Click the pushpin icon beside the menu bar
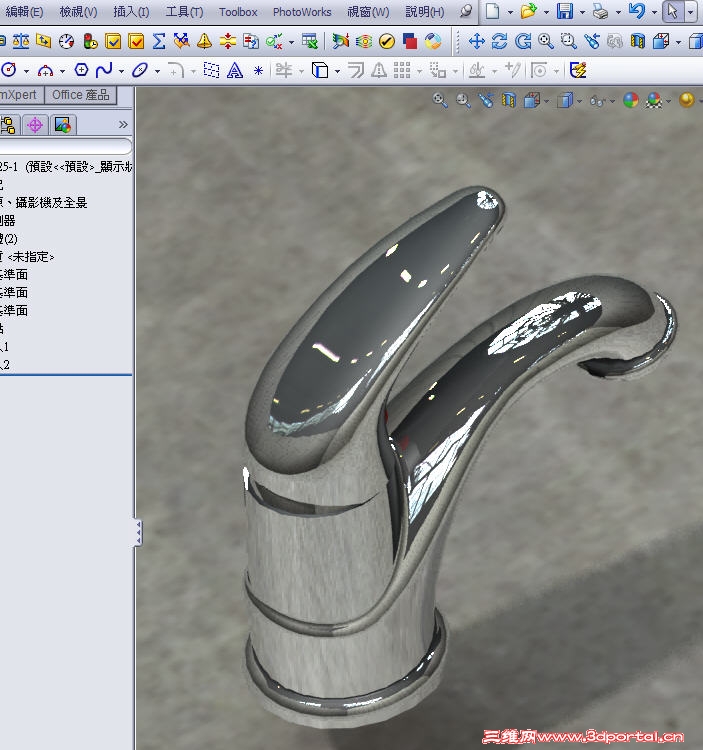Viewport: 703px width, 750px height. click(x=465, y=11)
